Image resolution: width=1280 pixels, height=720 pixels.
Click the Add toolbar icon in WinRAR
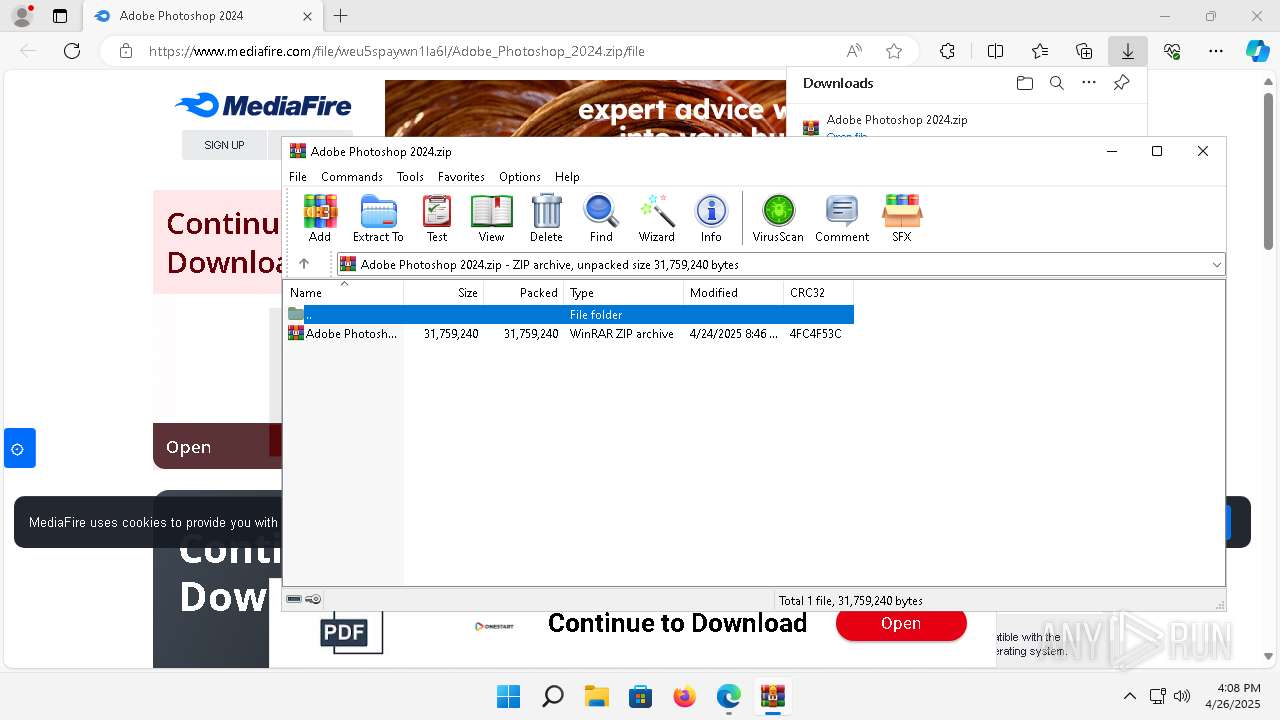320,218
